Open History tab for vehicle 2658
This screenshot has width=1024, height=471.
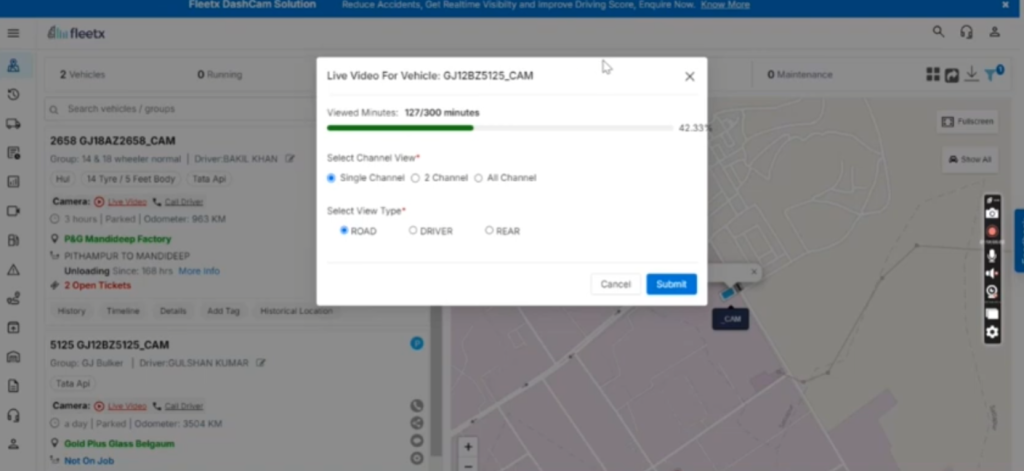(71, 311)
